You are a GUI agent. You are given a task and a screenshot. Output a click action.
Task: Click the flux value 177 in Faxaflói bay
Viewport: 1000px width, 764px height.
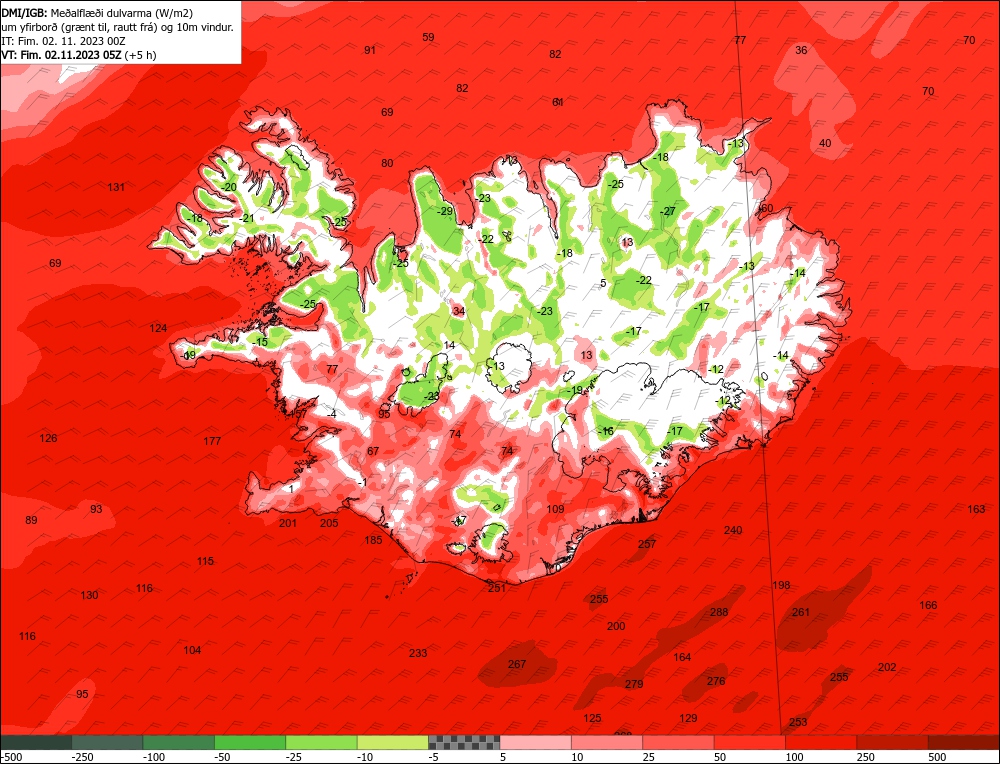(x=212, y=441)
